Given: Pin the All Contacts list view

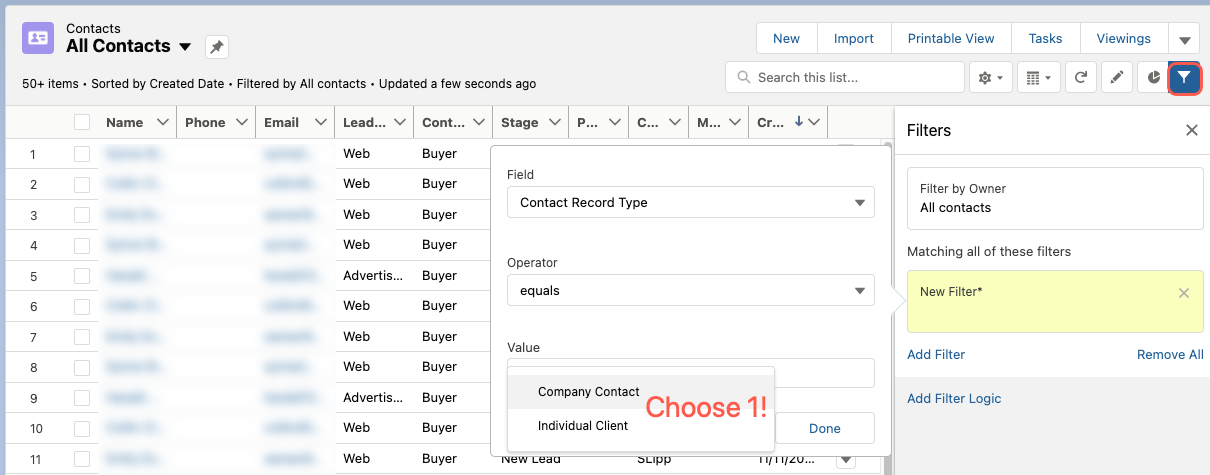Looking at the screenshot, I should (x=217, y=47).
